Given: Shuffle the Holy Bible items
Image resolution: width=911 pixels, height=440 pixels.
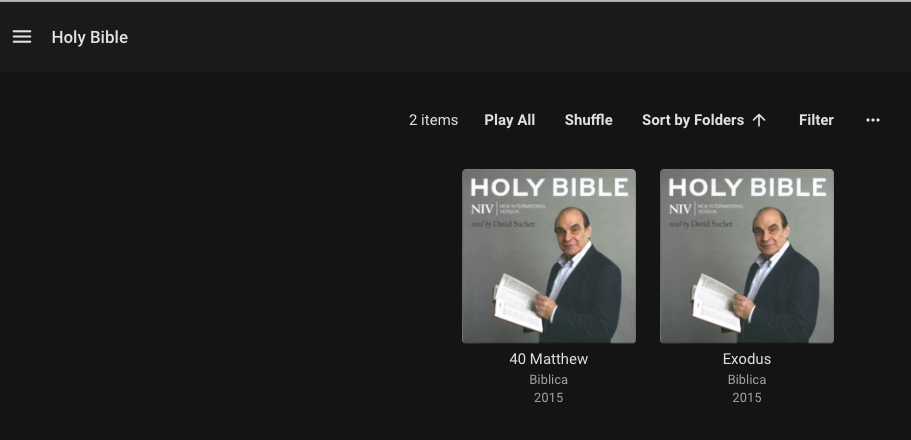Looking at the screenshot, I should [588, 120].
